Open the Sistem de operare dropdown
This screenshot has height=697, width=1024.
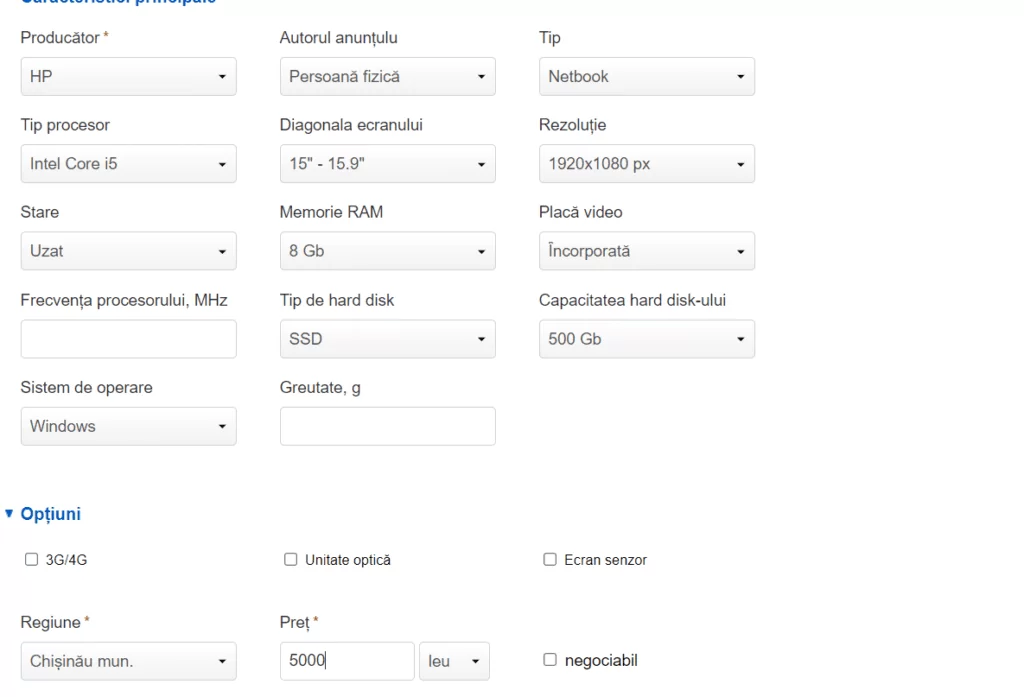click(x=129, y=427)
